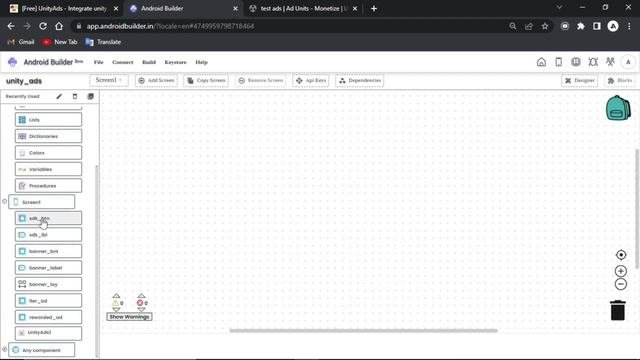
Task: Select the Dictionaries block category
Action: coord(48,136)
